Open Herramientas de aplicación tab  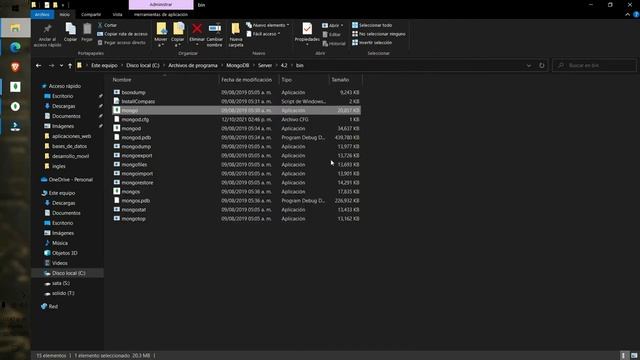tap(161, 14)
